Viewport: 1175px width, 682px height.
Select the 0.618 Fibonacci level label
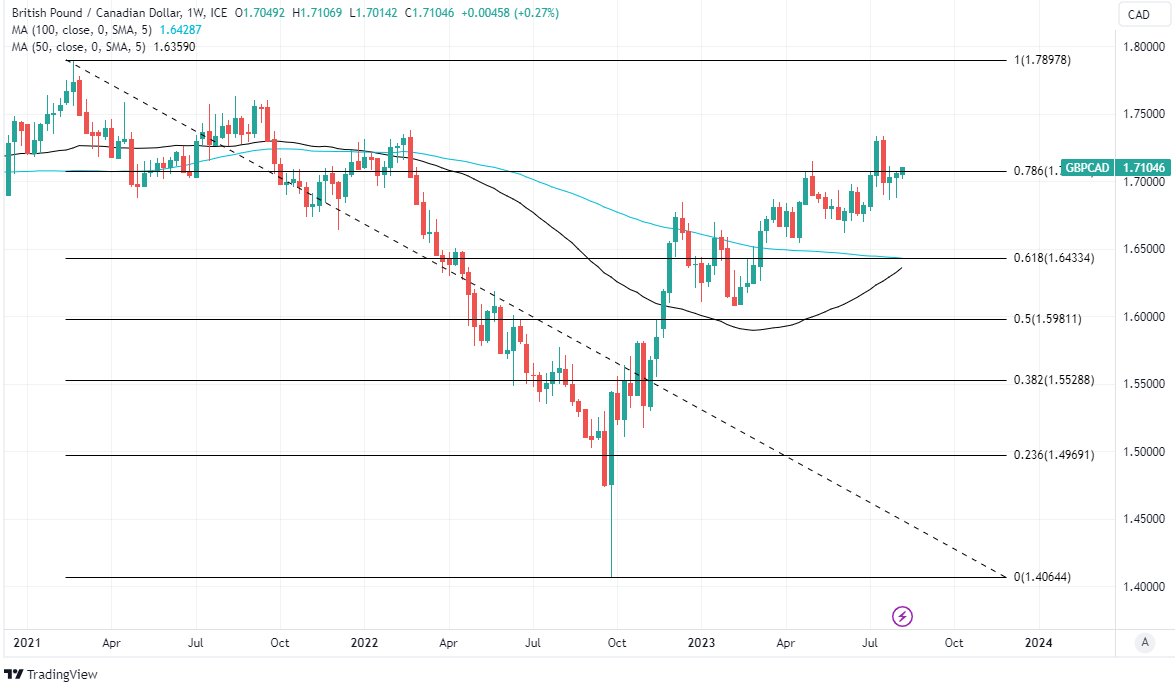tap(1054, 259)
